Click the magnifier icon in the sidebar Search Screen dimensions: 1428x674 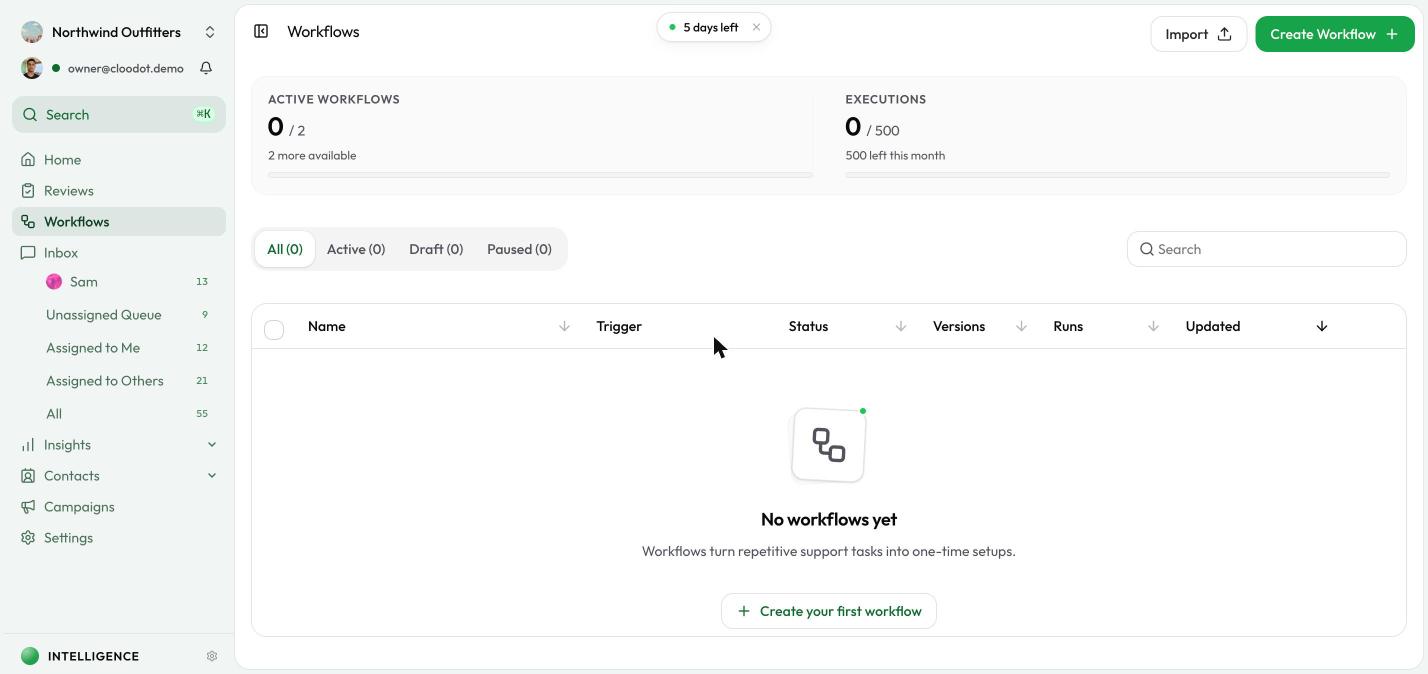pyautogui.click(x=30, y=115)
